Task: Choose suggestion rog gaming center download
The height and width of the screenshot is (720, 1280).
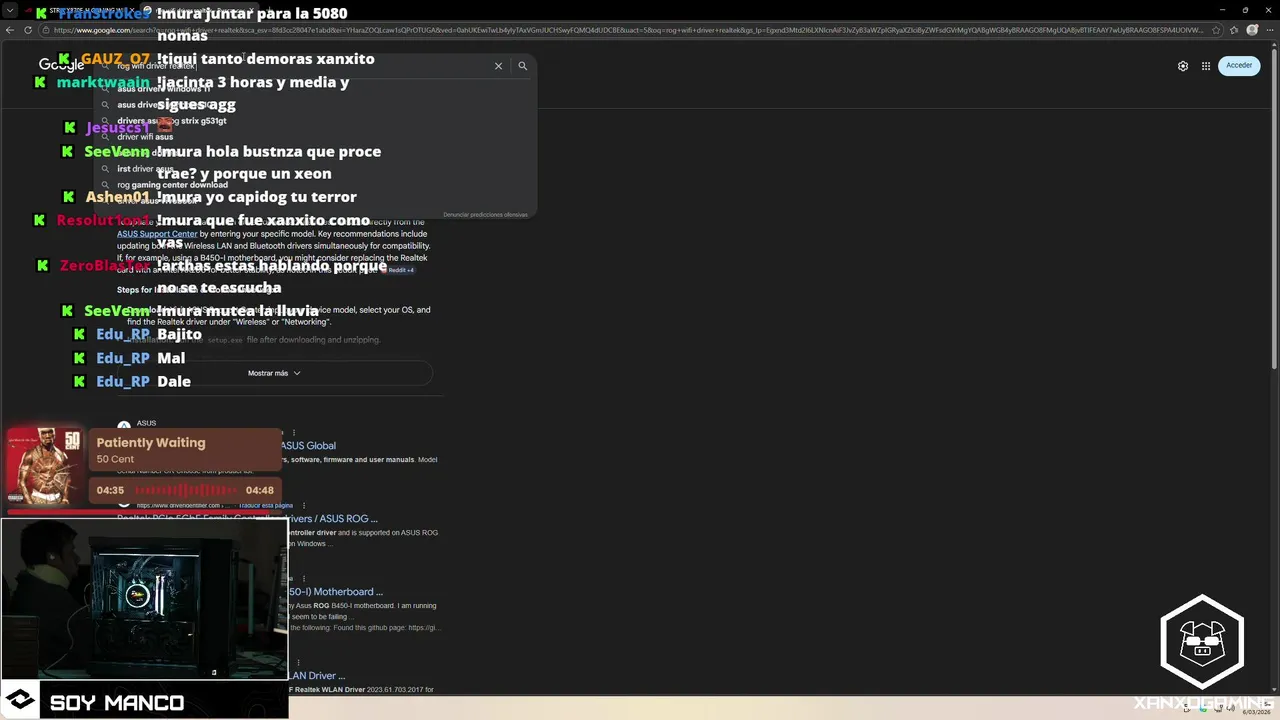Action: click(315, 185)
